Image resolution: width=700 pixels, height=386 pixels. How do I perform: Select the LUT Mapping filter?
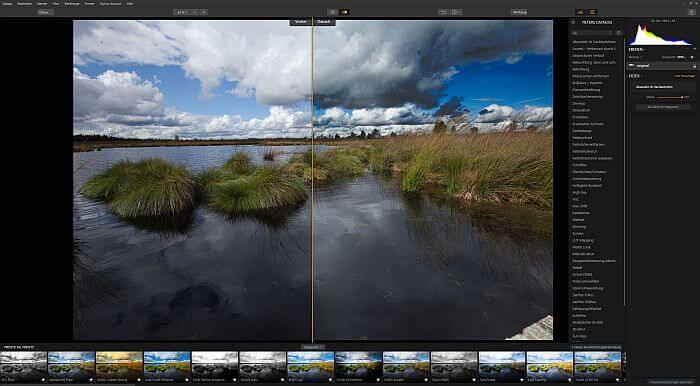(583, 240)
